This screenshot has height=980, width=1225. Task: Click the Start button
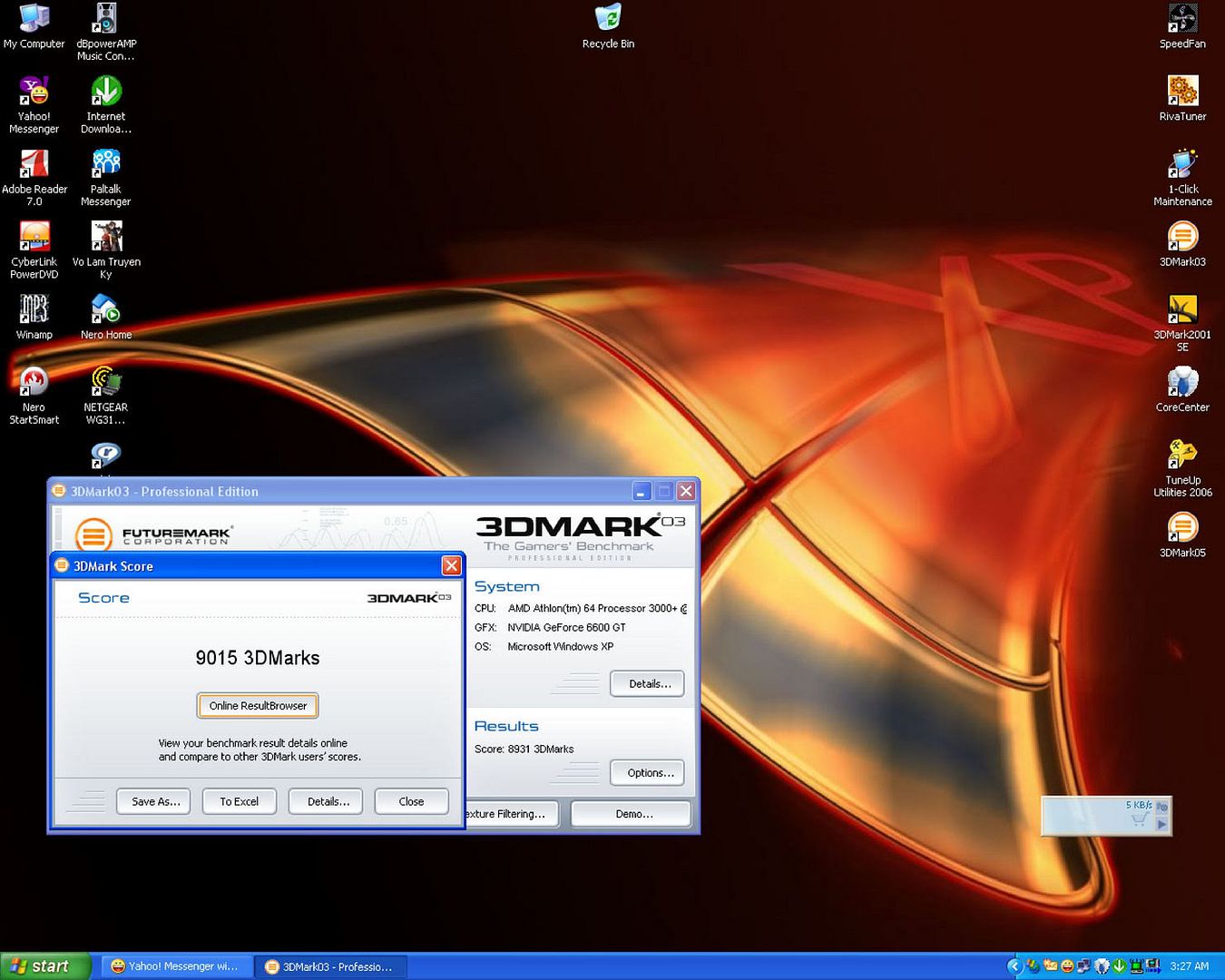tap(44, 966)
